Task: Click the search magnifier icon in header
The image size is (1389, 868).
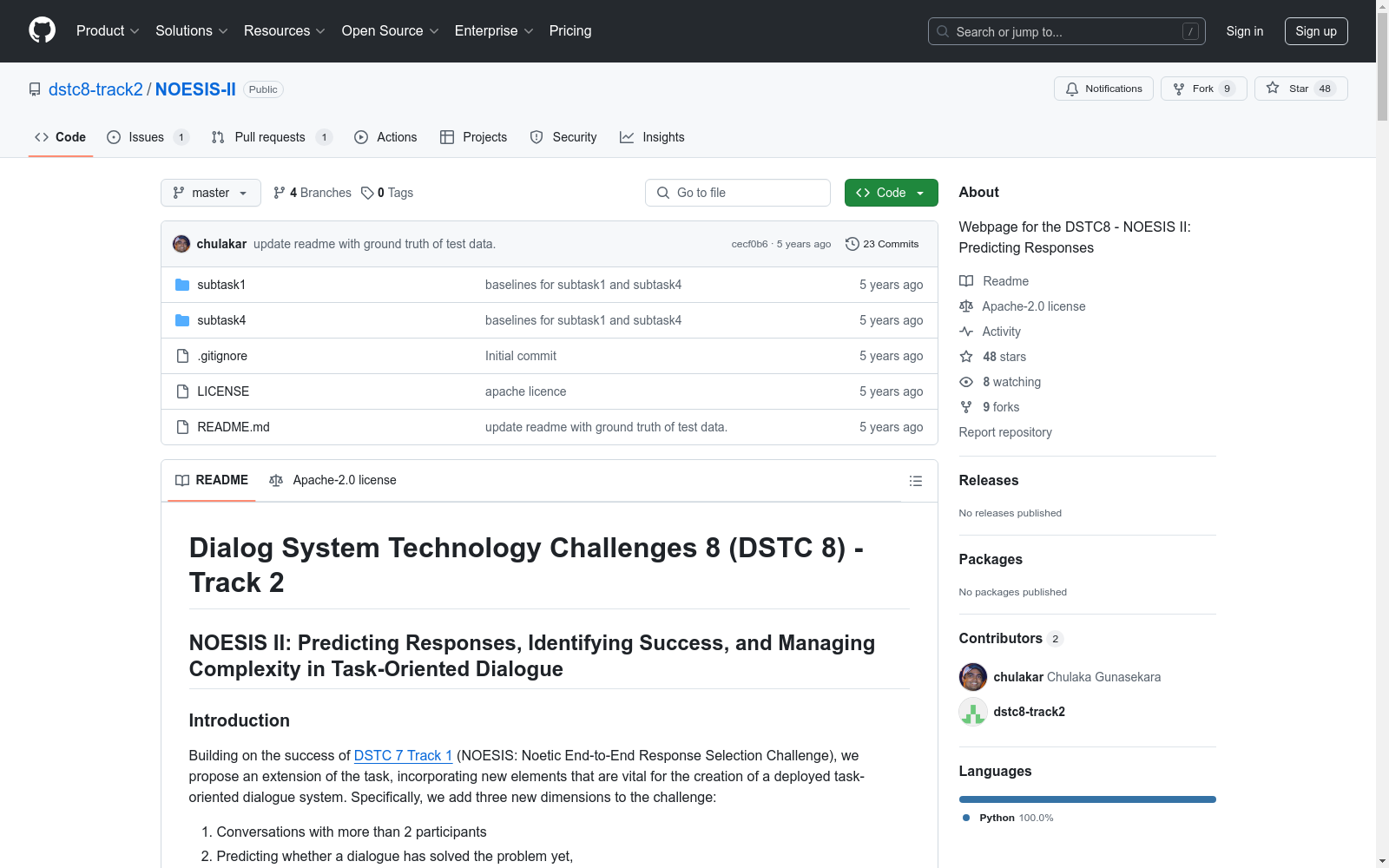Action: click(943, 31)
